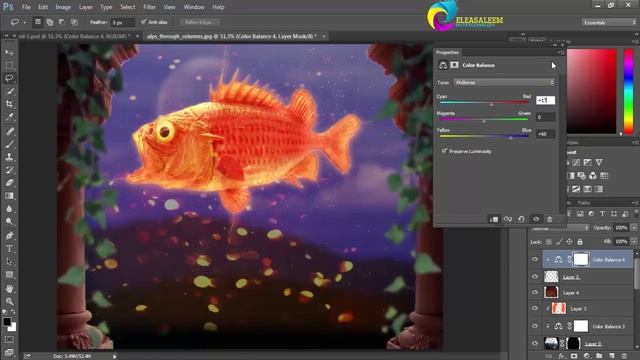Select the Brush tool
This screenshot has width=640, height=360.
point(9,144)
